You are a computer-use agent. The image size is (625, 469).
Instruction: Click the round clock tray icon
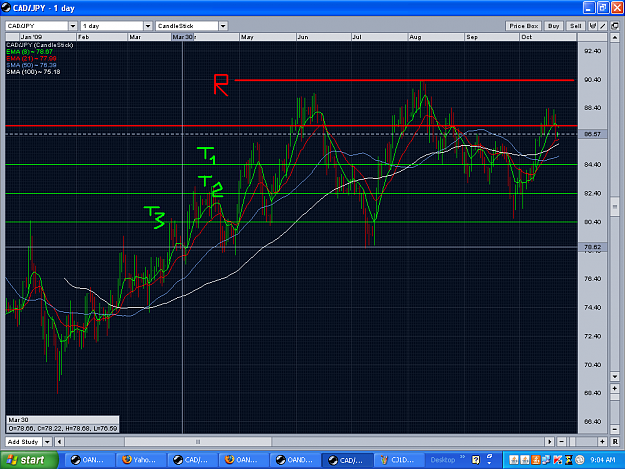point(580,460)
